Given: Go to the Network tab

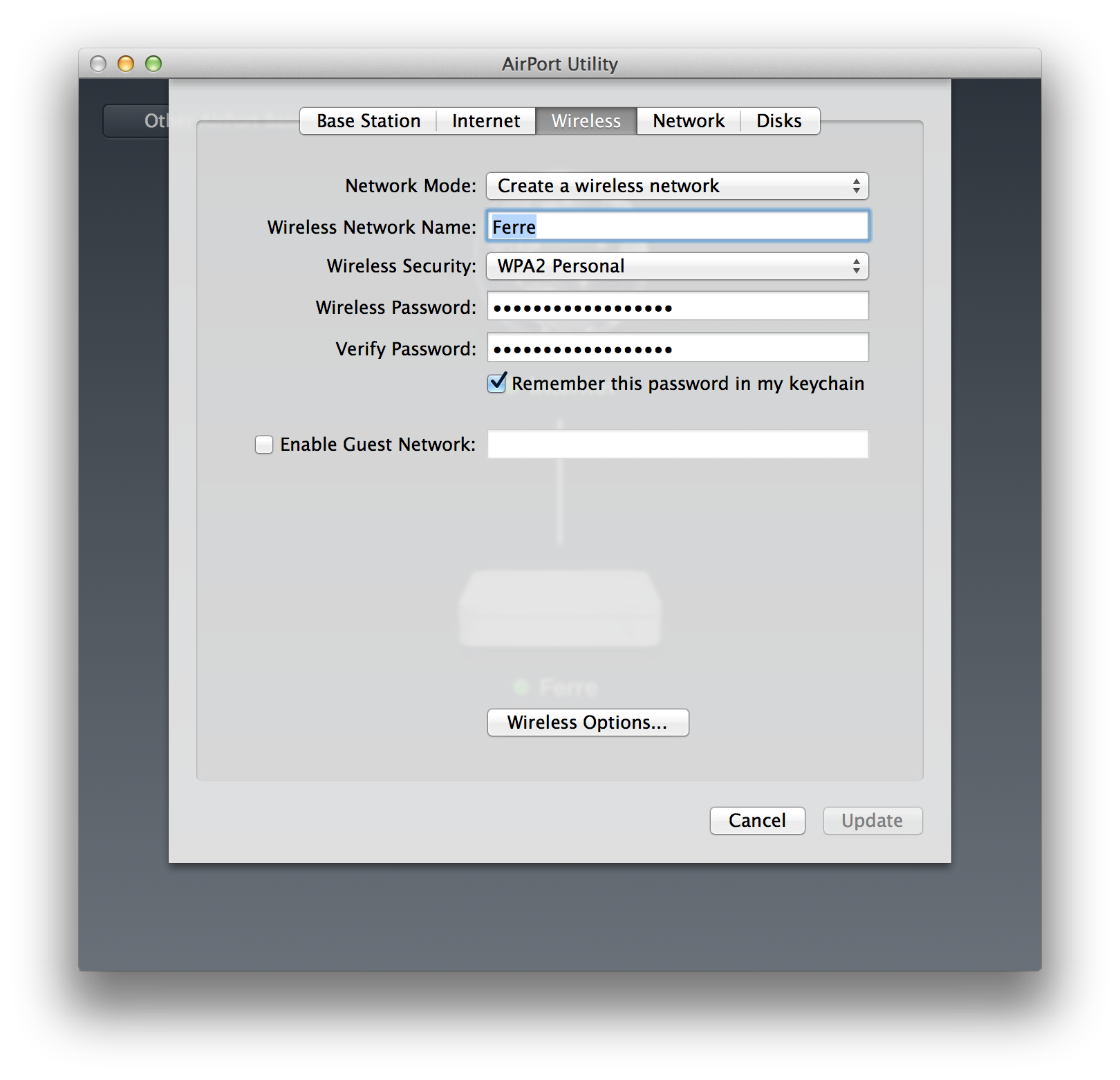Looking at the screenshot, I should click(689, 121).
